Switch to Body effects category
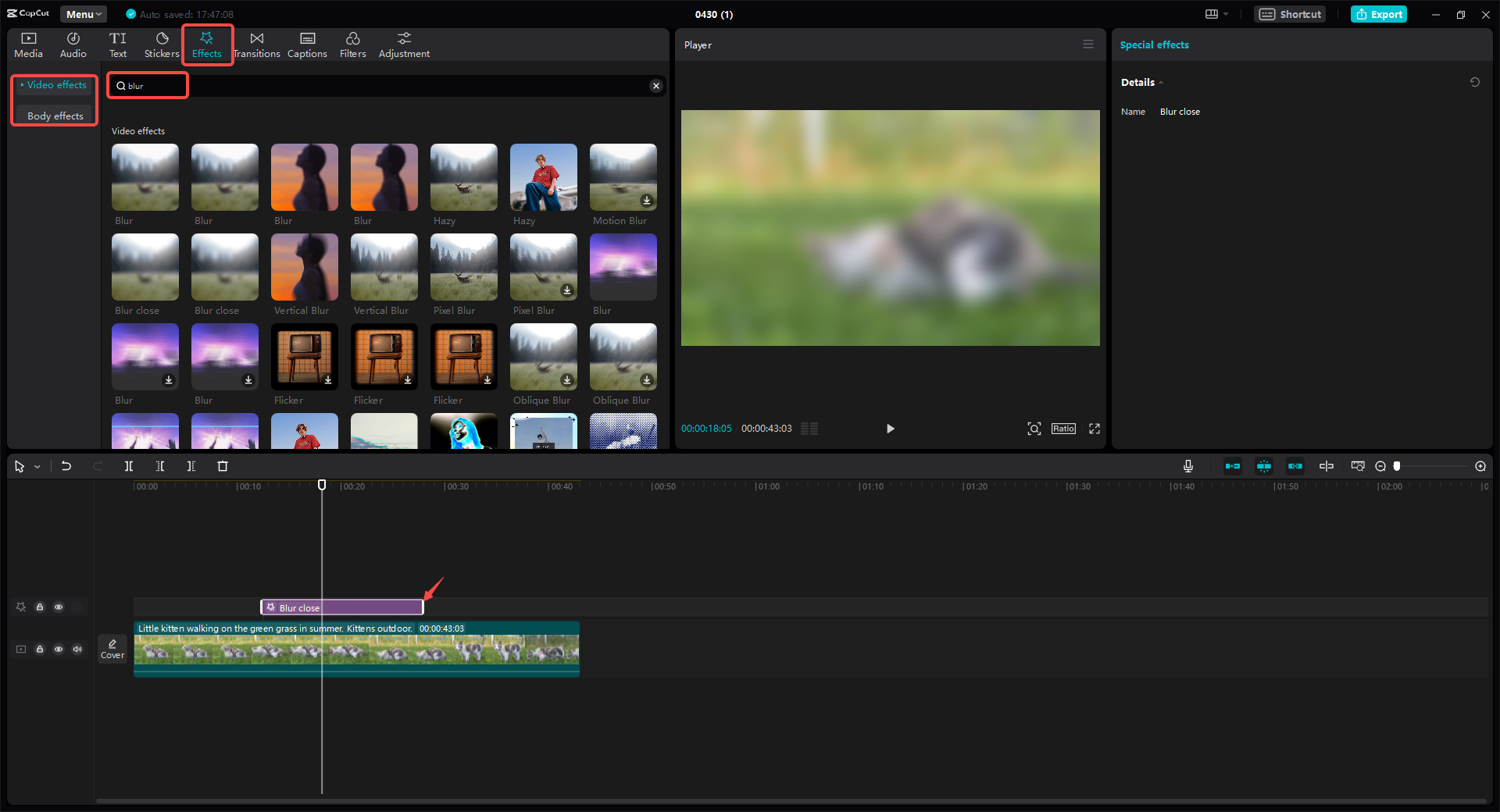This screenshot has height=812, width=1500. [54, 116]
